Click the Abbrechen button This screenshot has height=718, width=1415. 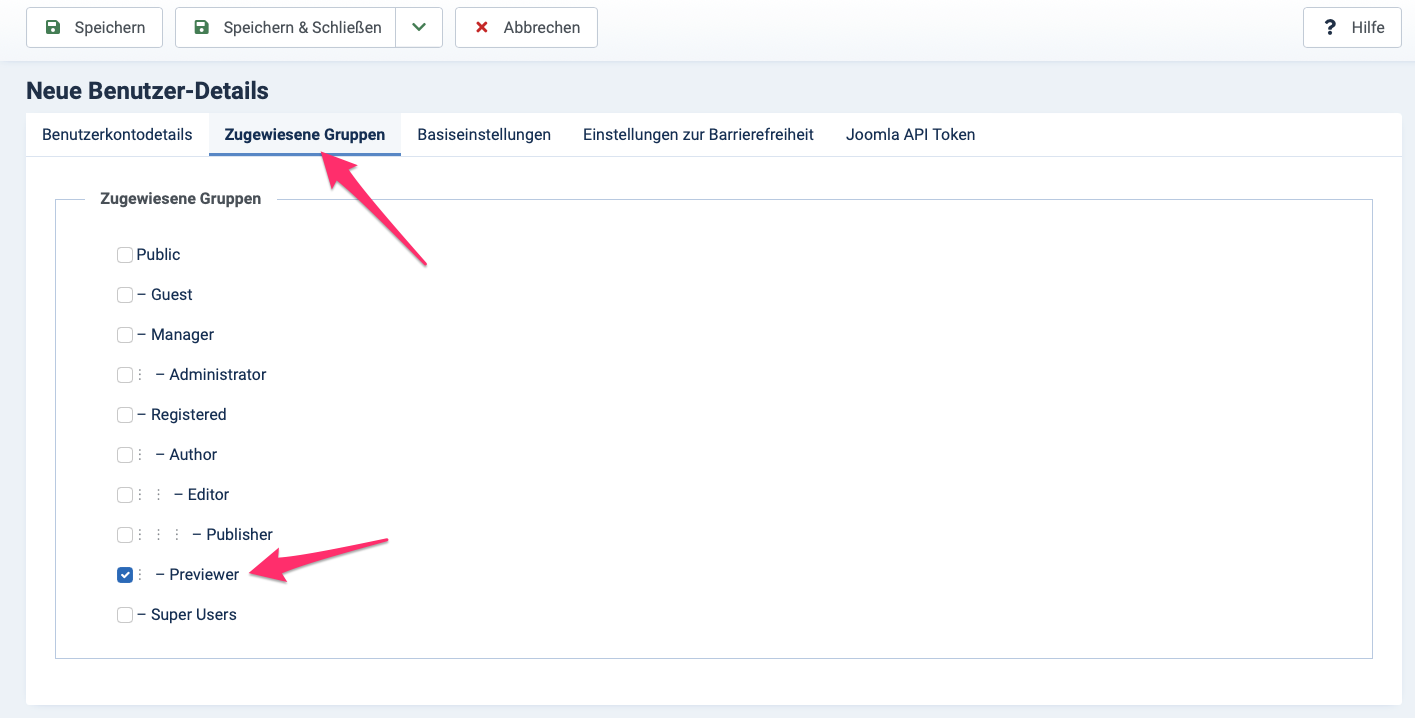526,27
